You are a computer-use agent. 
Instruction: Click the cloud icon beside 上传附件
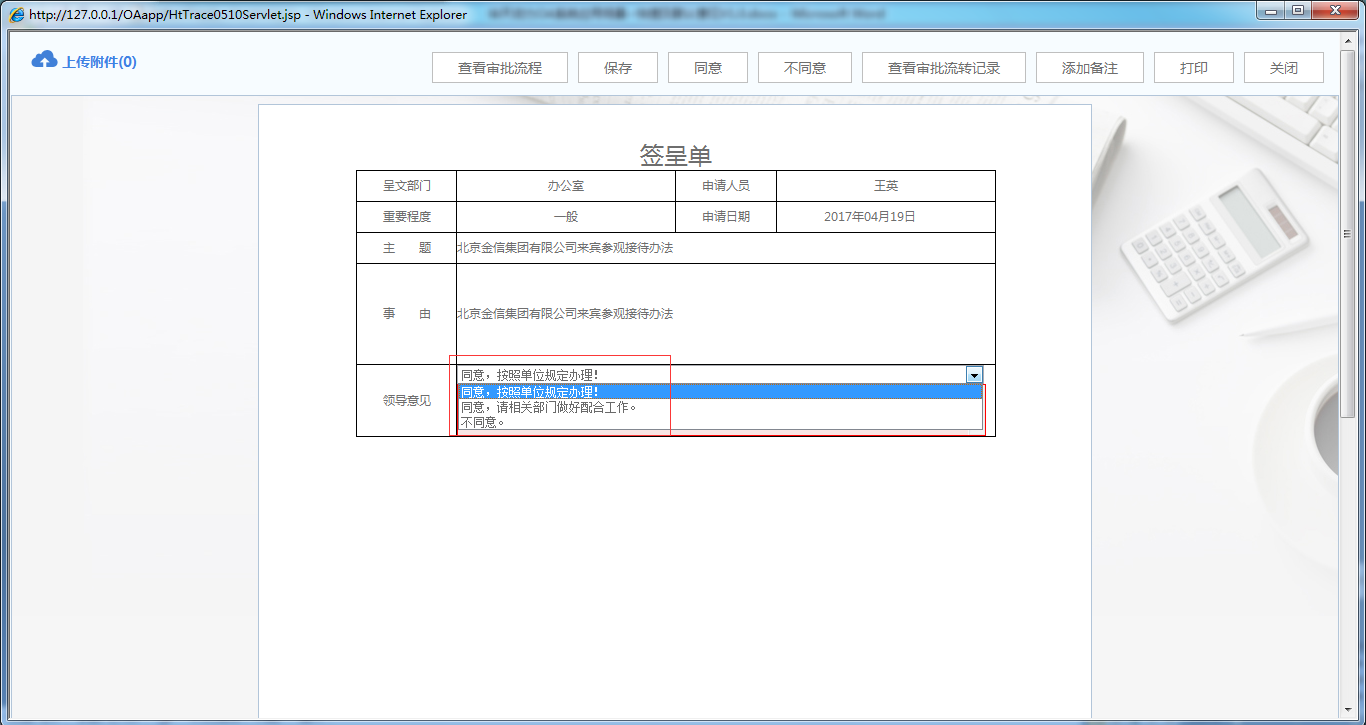42,60
